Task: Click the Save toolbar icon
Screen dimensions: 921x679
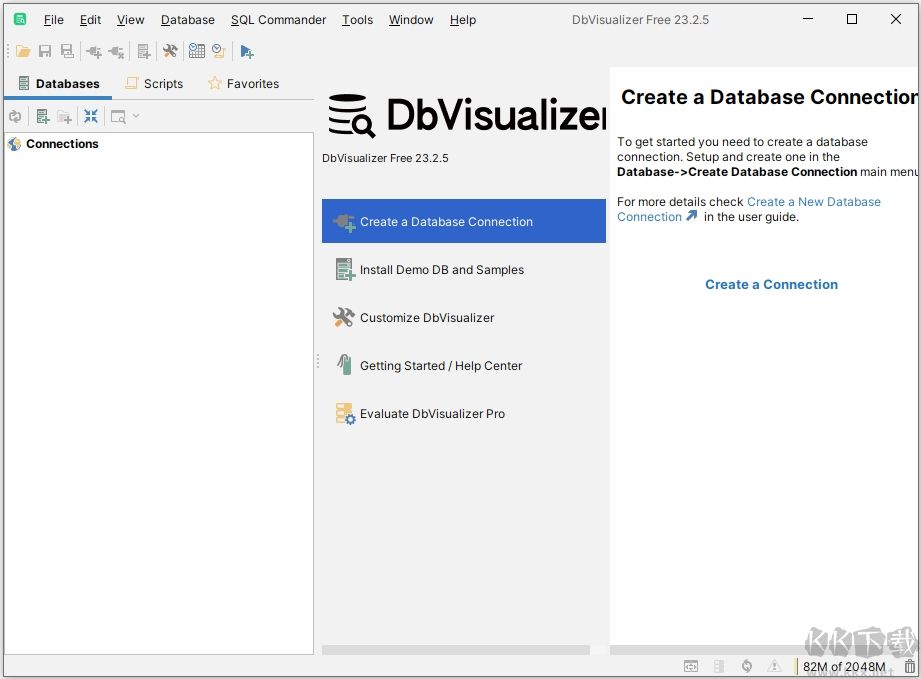Action: 45,52
